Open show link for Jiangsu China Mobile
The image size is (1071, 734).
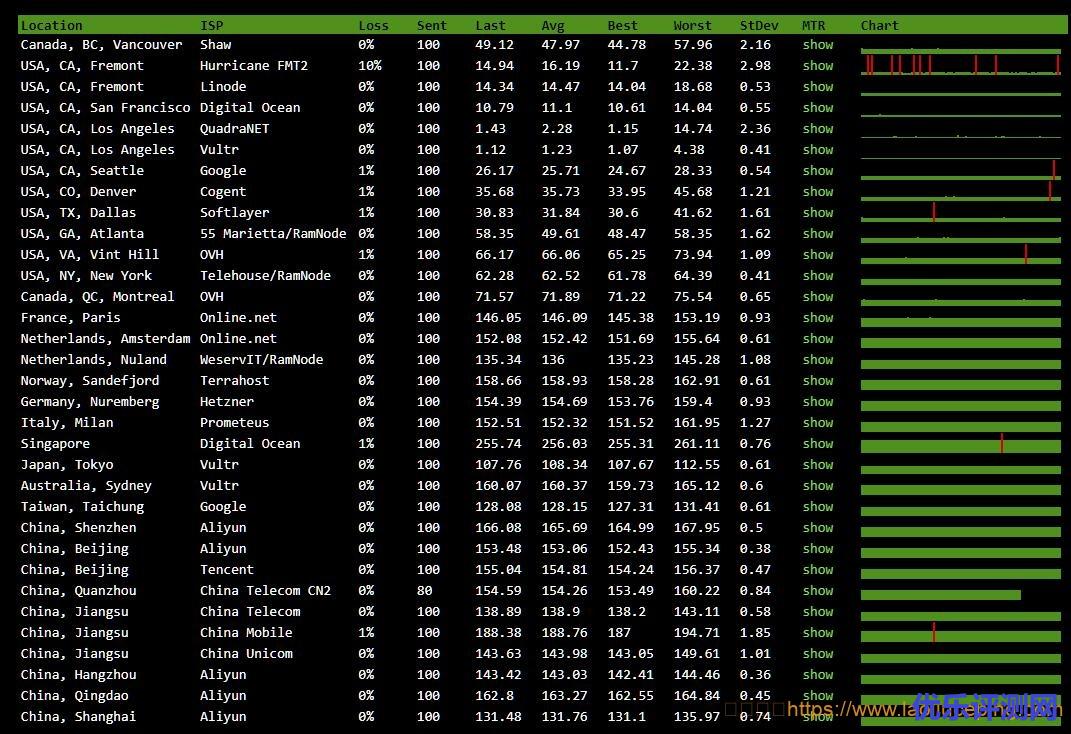[817, 633]
